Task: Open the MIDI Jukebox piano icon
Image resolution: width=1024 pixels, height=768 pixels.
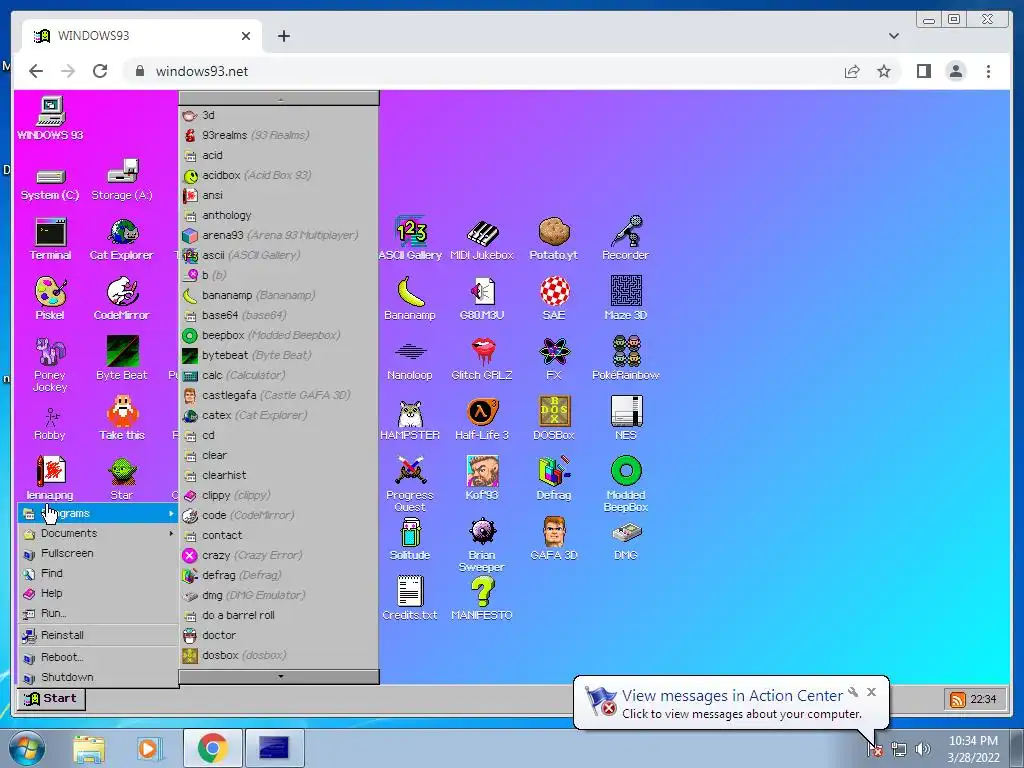Action: click(482, 240)
